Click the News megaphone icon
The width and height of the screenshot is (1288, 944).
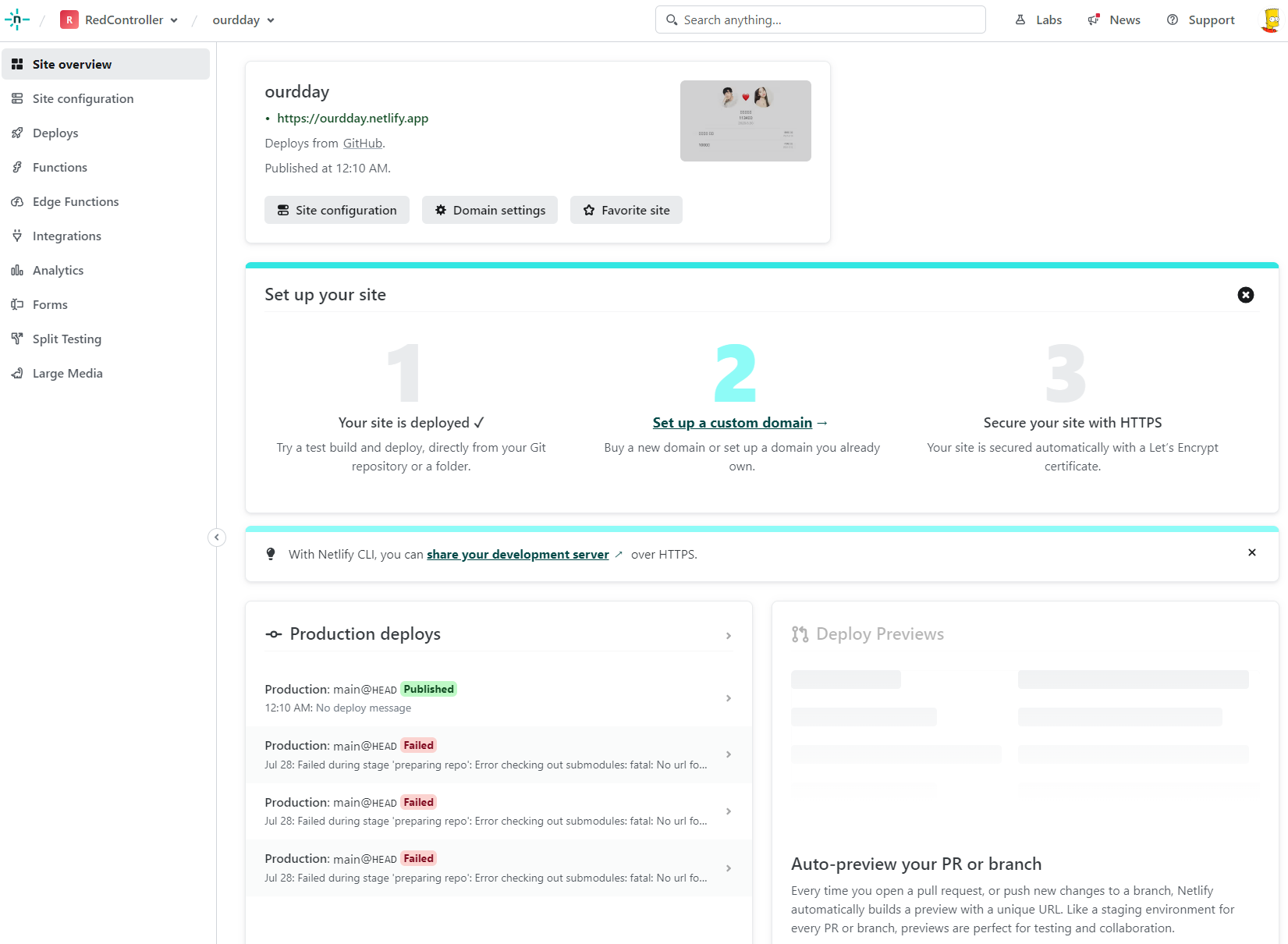pyautogui.click(x=1094, y=20)
